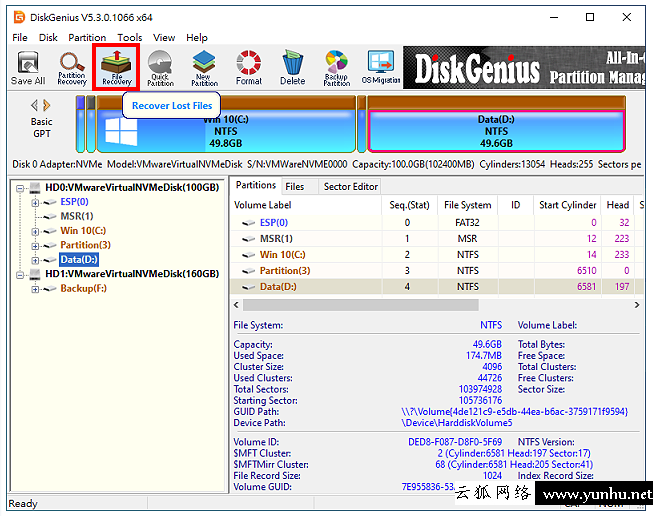Click the partition table horizontal scrollbar thumb
656x516 pixels.
click(361, 305)
